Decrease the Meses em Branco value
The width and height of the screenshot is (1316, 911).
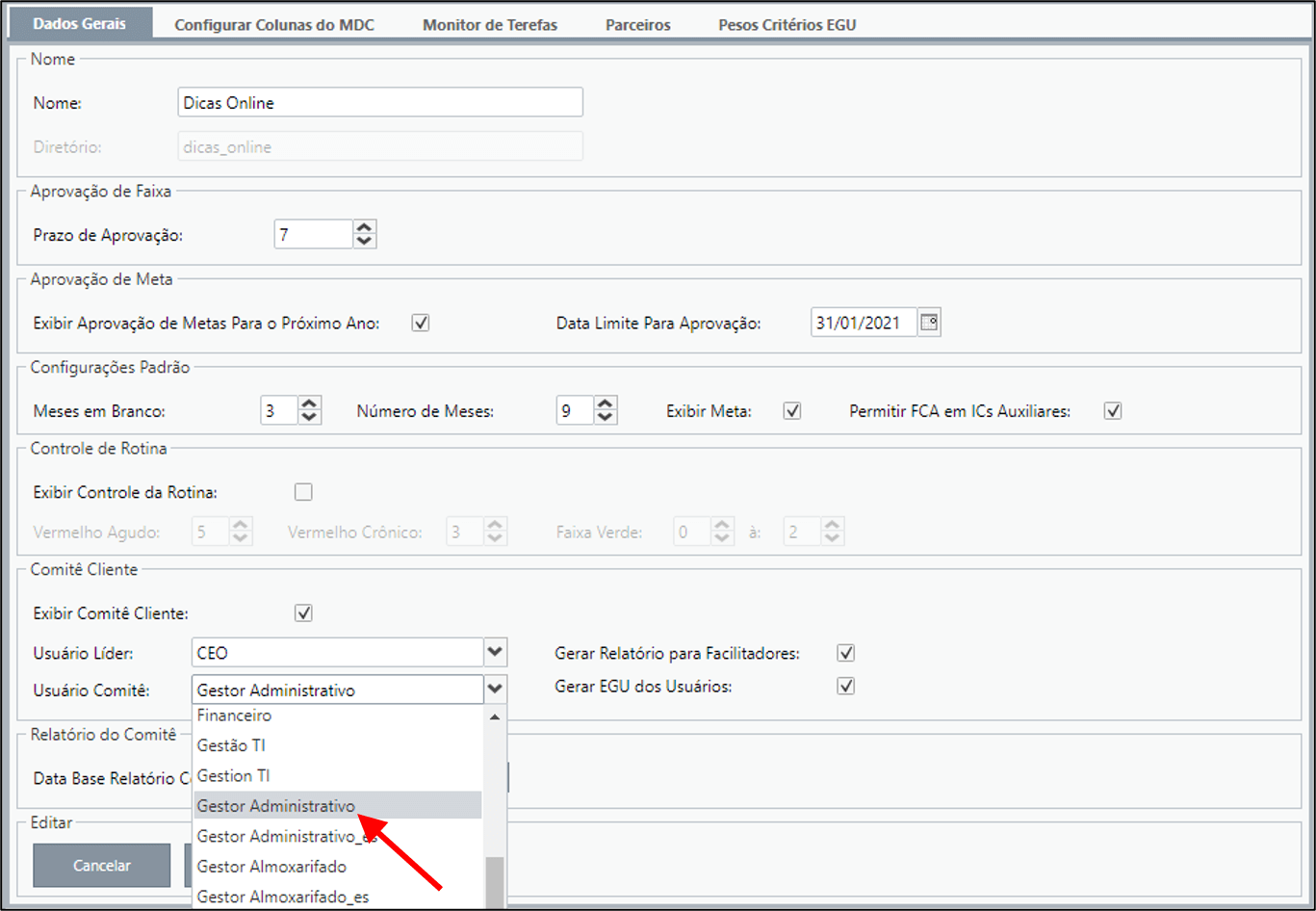(x=309, y=418)
